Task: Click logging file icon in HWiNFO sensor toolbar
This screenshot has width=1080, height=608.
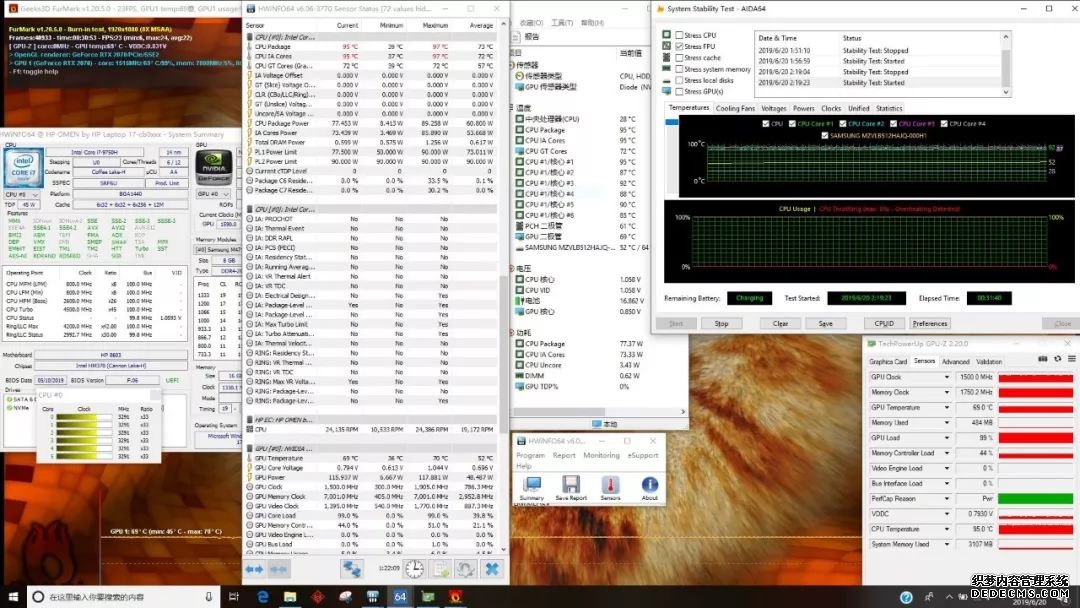Action: point(441,569)
